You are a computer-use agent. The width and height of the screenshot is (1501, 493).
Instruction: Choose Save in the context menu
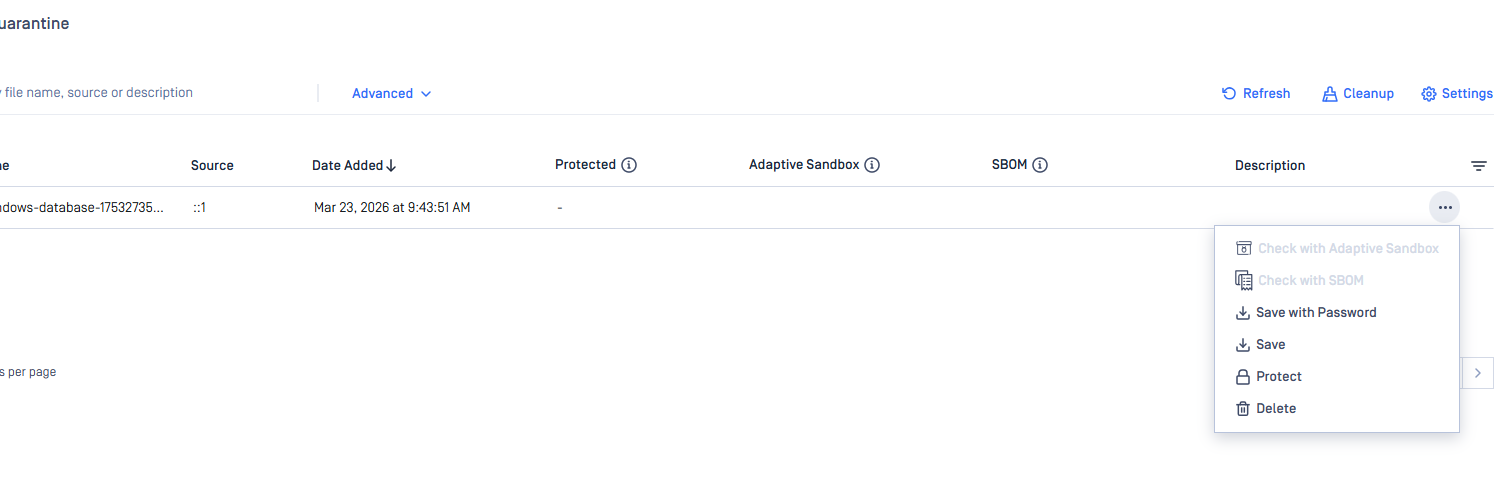point(1270,345)
